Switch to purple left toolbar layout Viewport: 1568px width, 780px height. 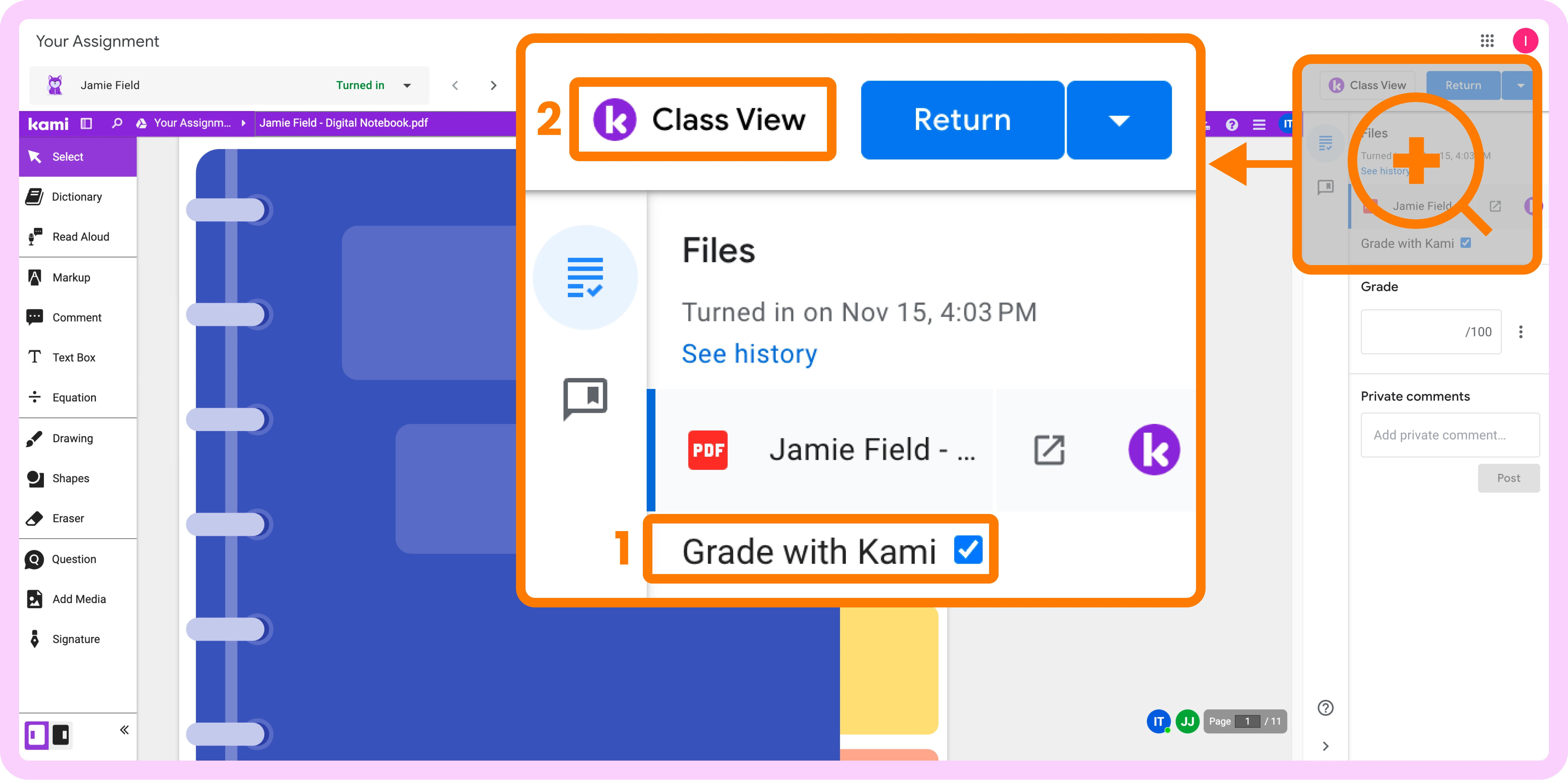[x=36, y=734]
